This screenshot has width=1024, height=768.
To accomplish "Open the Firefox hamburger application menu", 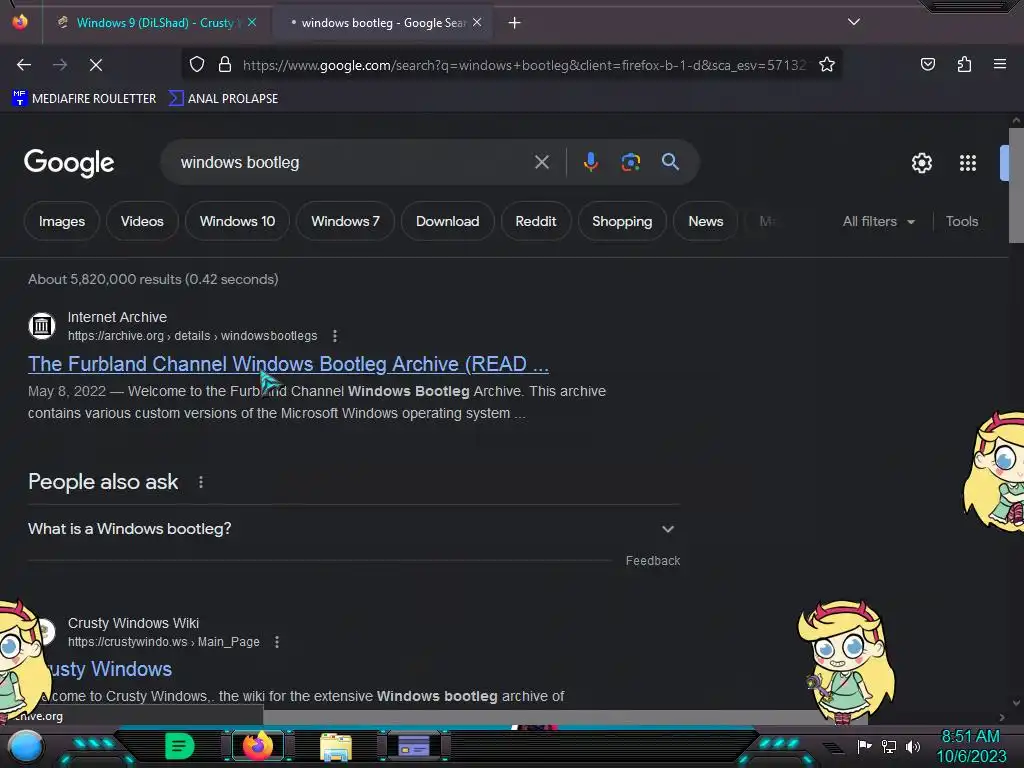I will 1000,64.
